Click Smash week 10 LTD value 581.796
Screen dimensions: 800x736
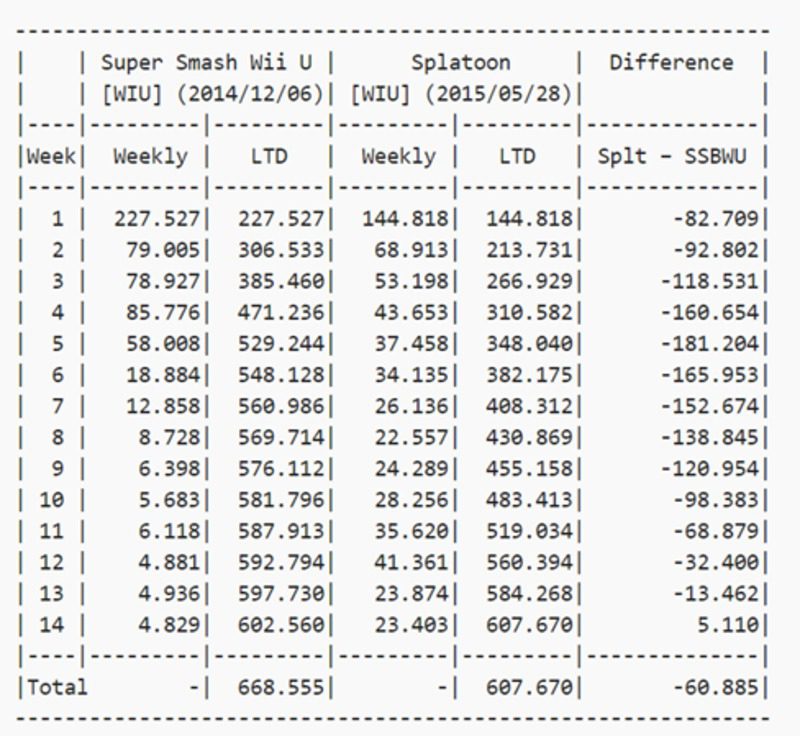[x=280, y=500]
